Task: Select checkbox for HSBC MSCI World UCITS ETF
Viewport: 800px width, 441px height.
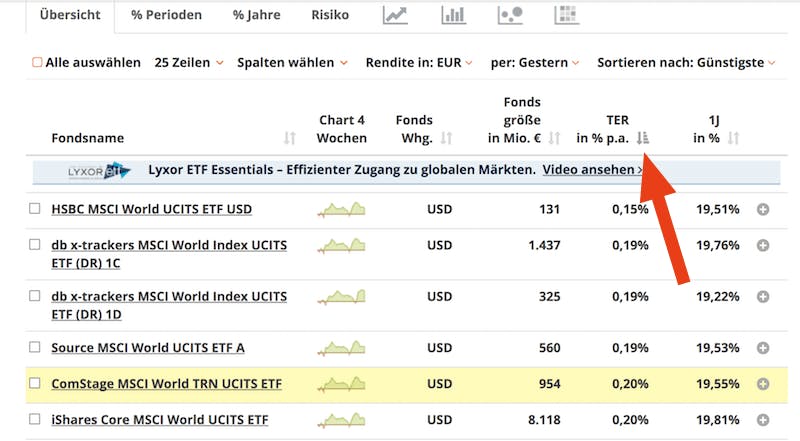Action: click(x=35, y=208)
